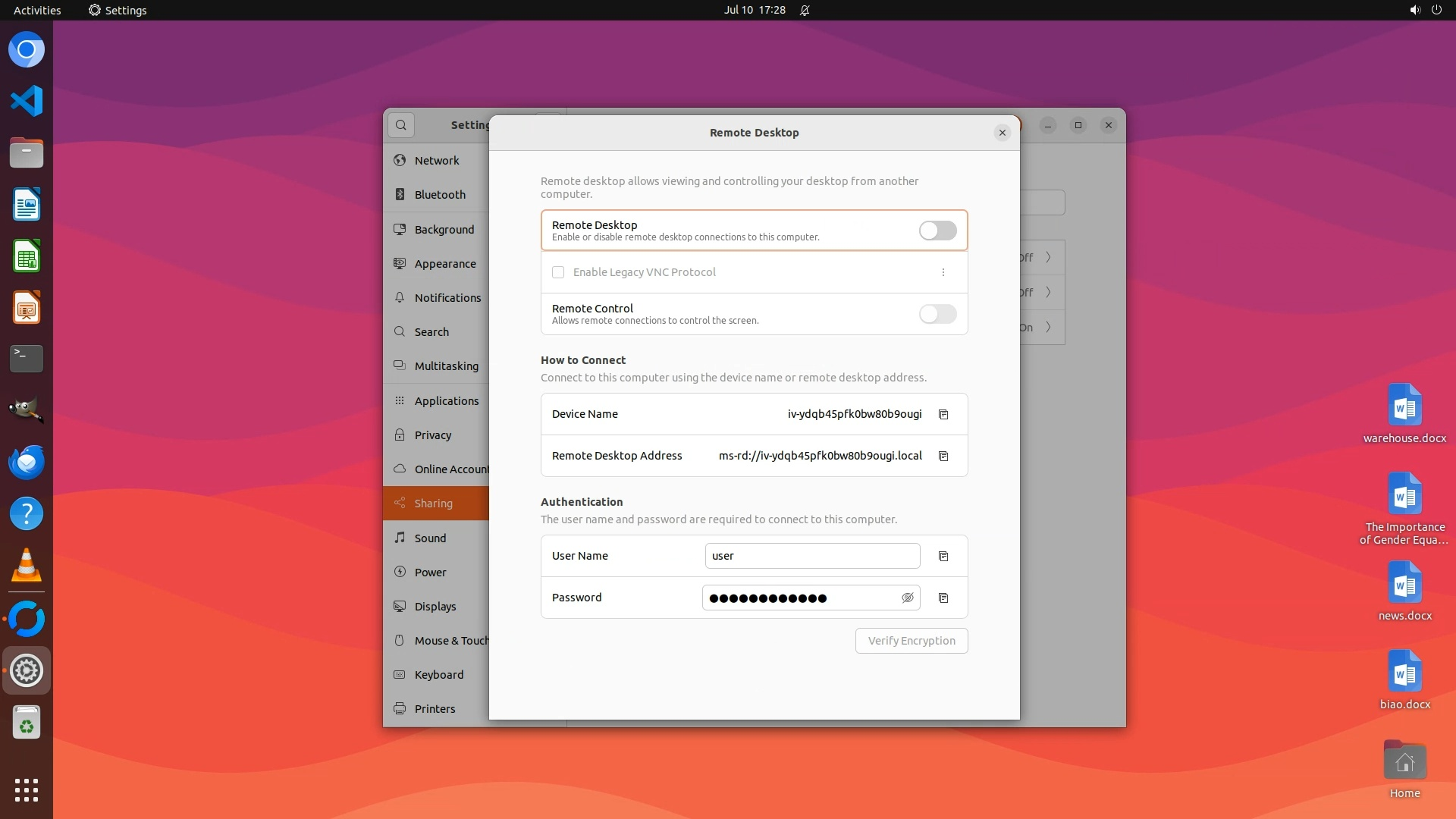The height and width of the screenshot is (819, 1456).
Task: Toggle the Remote Control switch
Action: (937, 314)
